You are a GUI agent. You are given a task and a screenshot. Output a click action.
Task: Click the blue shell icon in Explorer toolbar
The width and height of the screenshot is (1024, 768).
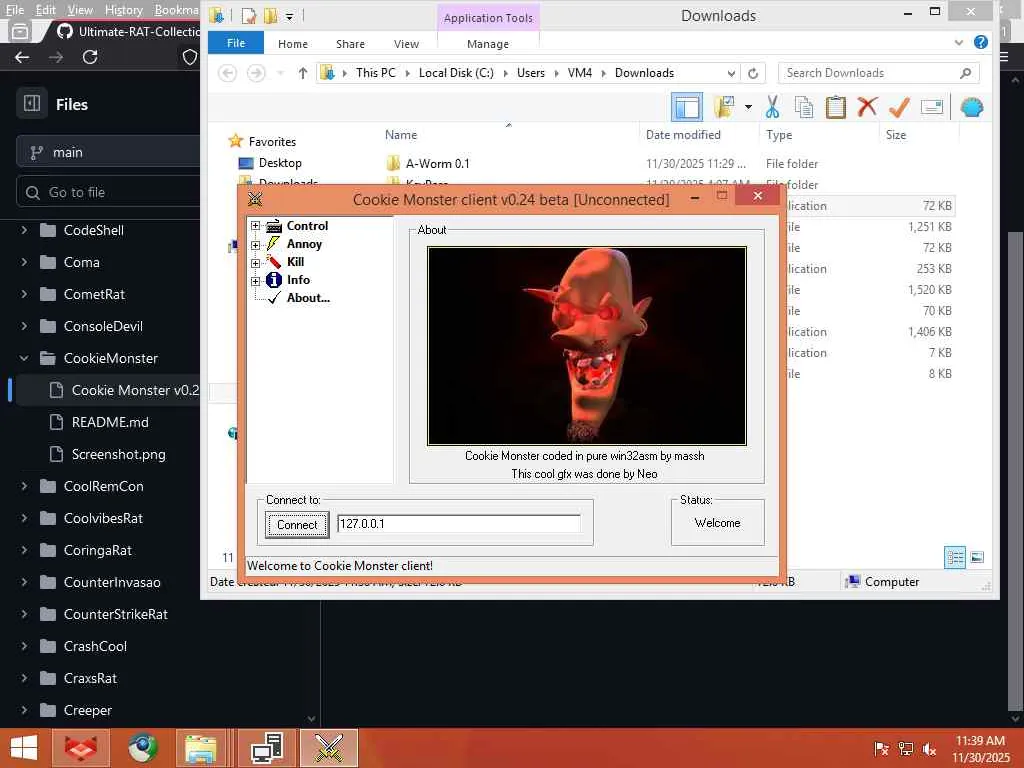[972, 107]
